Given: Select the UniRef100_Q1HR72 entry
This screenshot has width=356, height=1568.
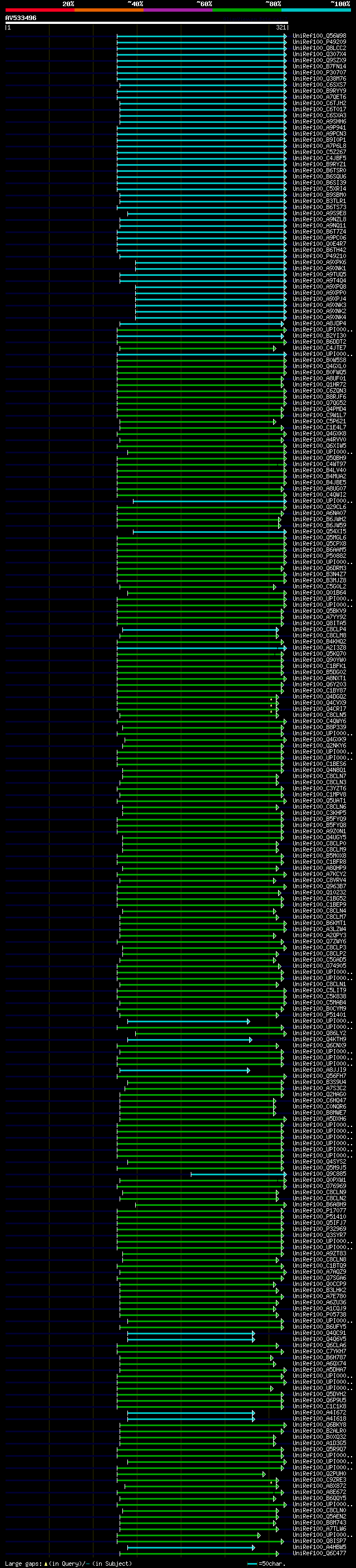Looking at the screenshot, I should (319, 385).
